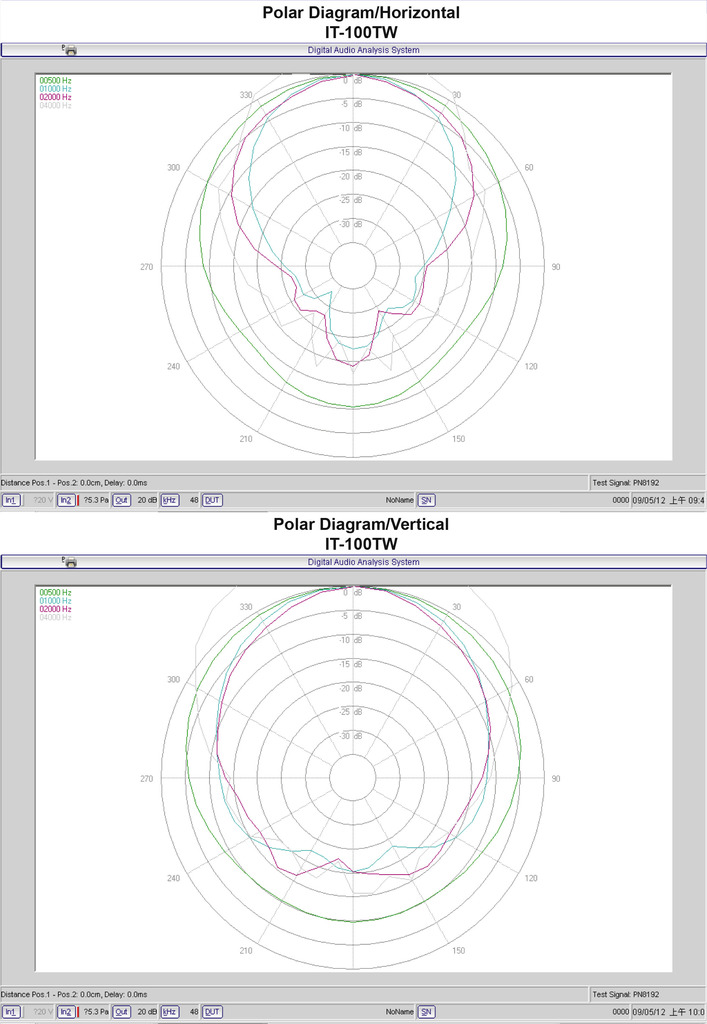Click the Out button in the lower status bar
Viewport: 707px width, 1024px height.
121,1012
